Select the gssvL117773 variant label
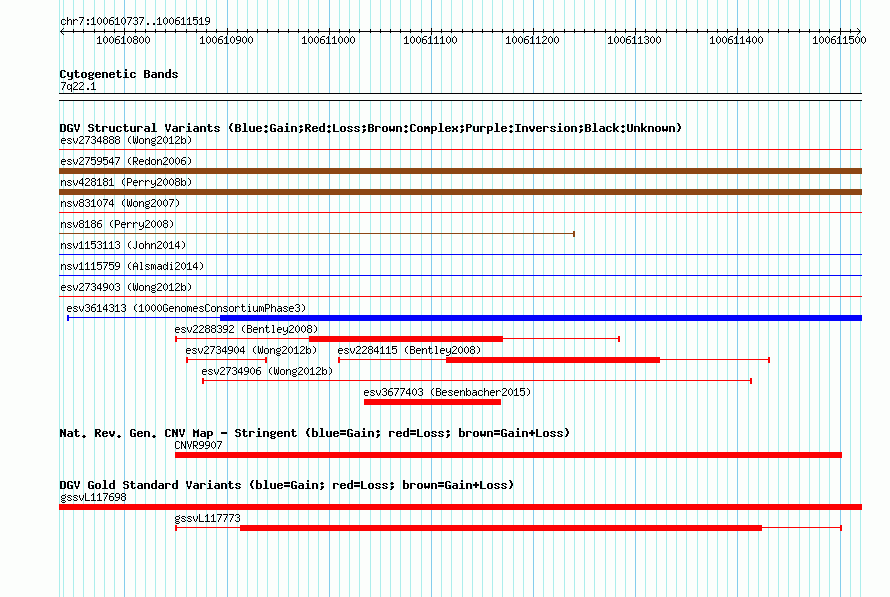This screenshot has width=890, height=597. [207, 518]
